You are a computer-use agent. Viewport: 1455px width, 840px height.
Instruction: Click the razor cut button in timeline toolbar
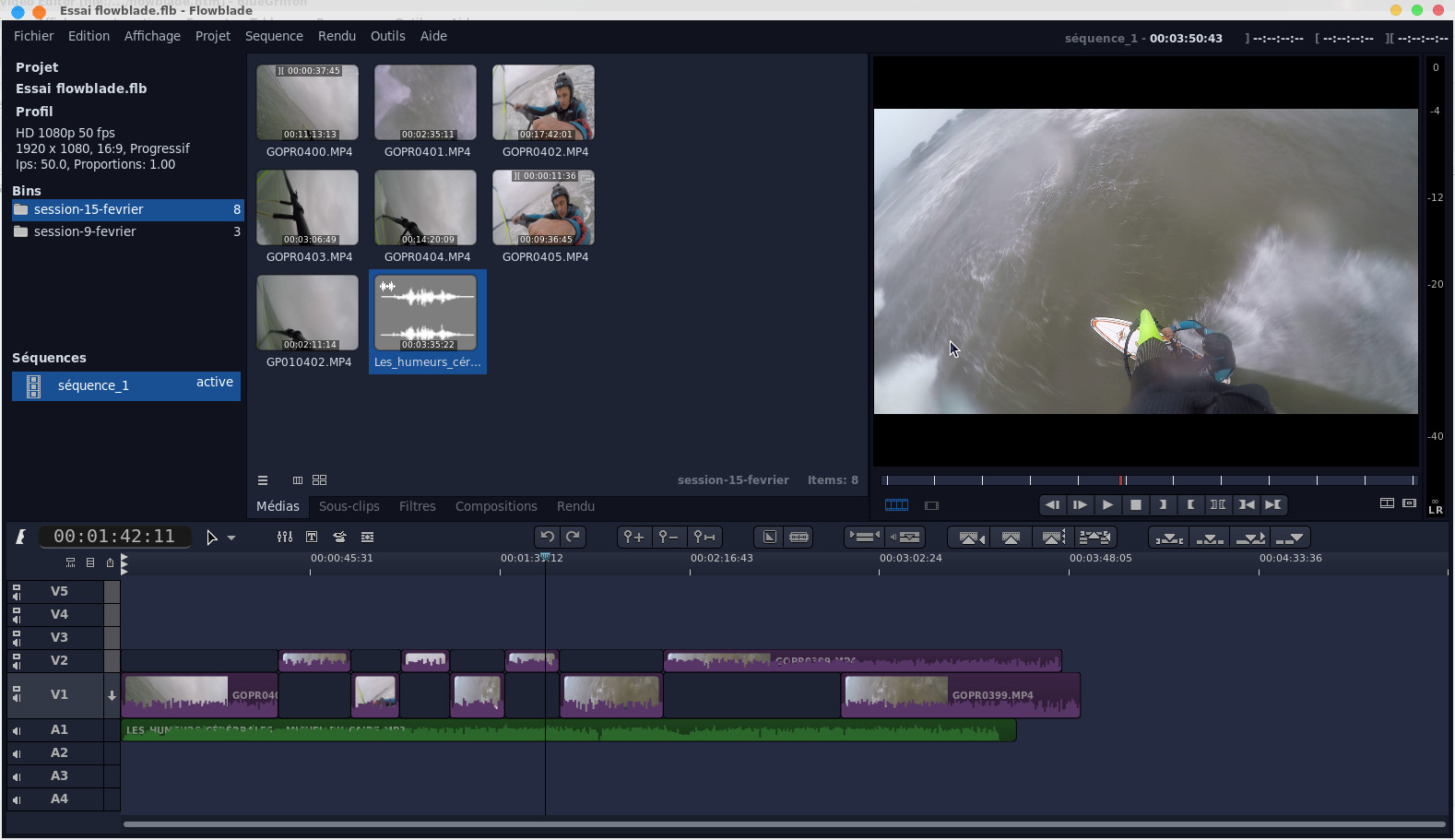click(799, 537)
